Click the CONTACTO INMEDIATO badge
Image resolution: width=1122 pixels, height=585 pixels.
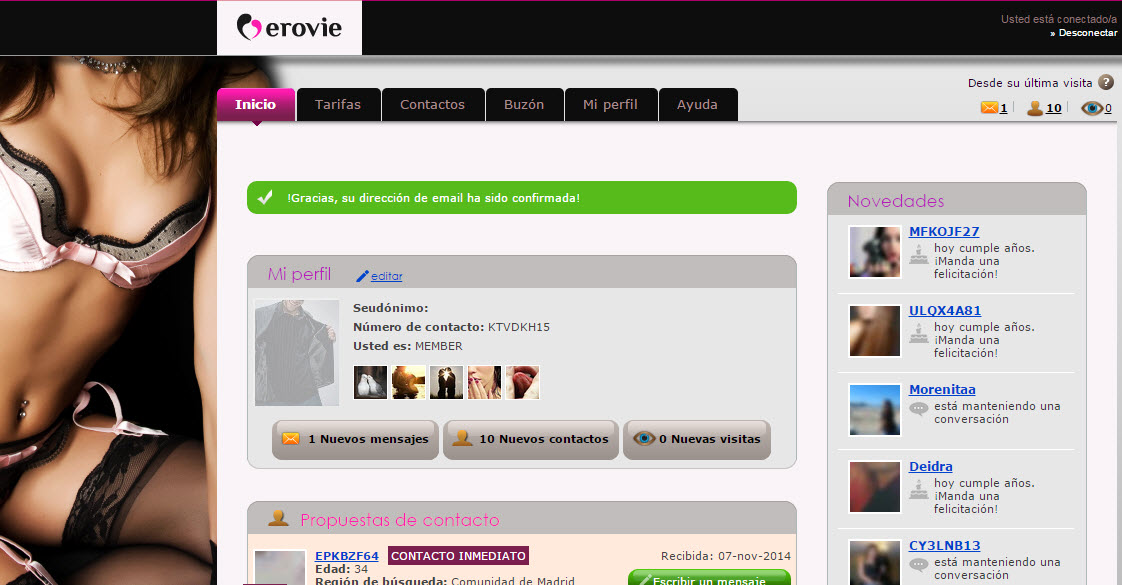point(458,556)
